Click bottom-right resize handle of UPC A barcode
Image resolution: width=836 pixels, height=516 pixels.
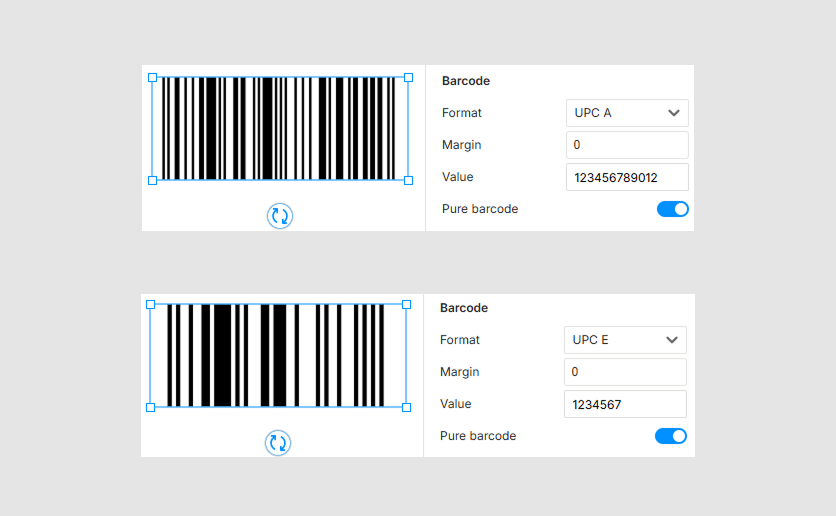click(x=408, y=181)
